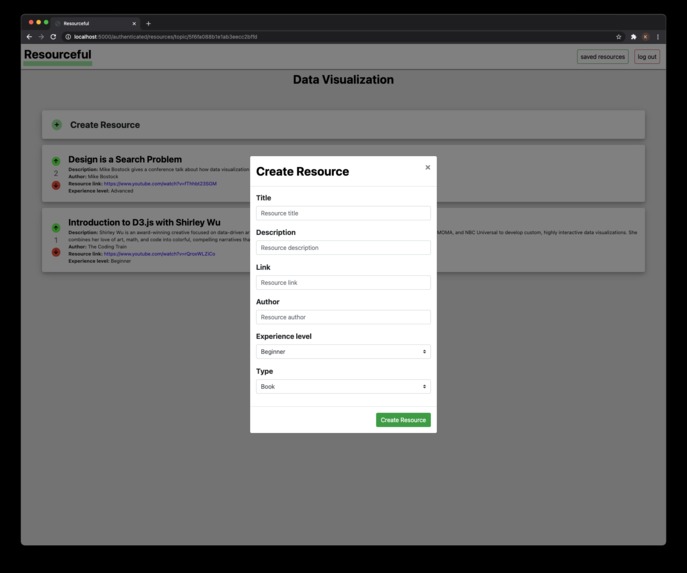Screen dimensions: 687x573
Task: Click Introduction to D3.js with Shirley Wu title
Action: point(144,223)
